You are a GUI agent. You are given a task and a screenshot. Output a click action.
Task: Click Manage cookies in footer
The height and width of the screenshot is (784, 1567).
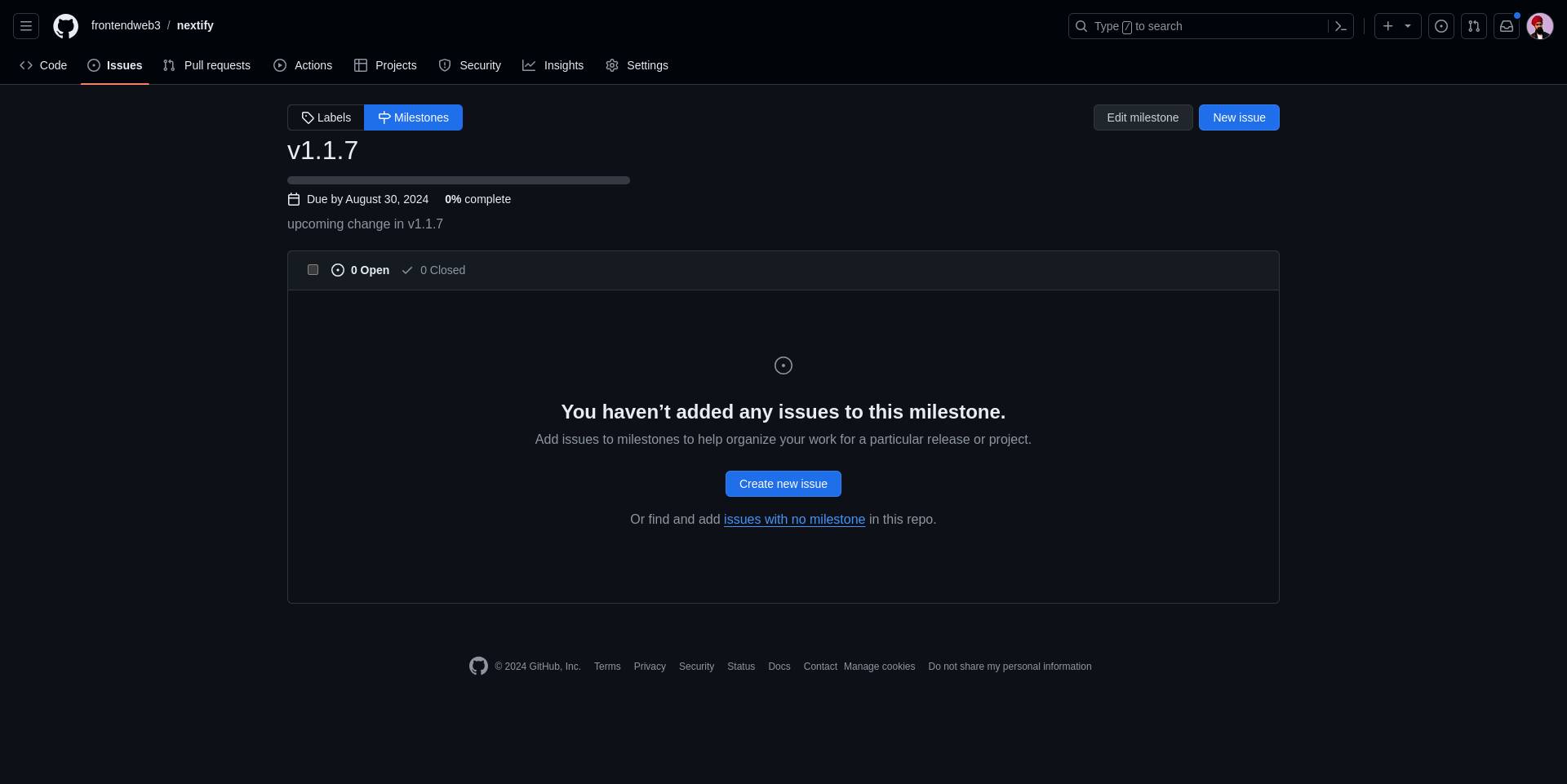[x=879, y=667]
